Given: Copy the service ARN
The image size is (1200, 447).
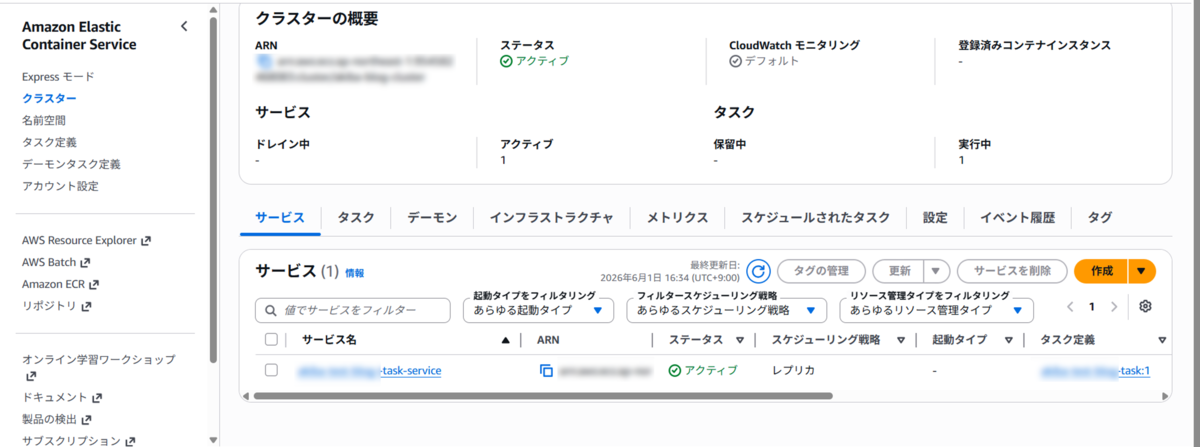Looking at the screenshot, I should click(x=546, y=371).
